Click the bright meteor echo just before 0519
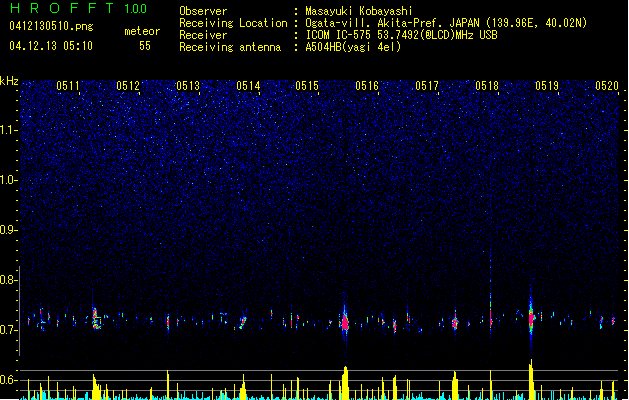This screenshot has height=400, width=629. pyautogui.click(x=532, y=317)
